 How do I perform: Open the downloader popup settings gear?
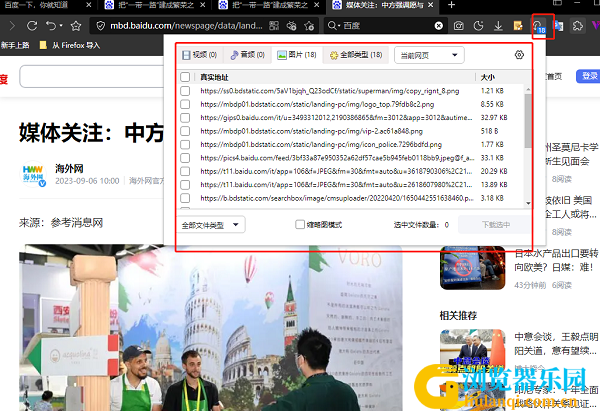[x=519, y=55]
